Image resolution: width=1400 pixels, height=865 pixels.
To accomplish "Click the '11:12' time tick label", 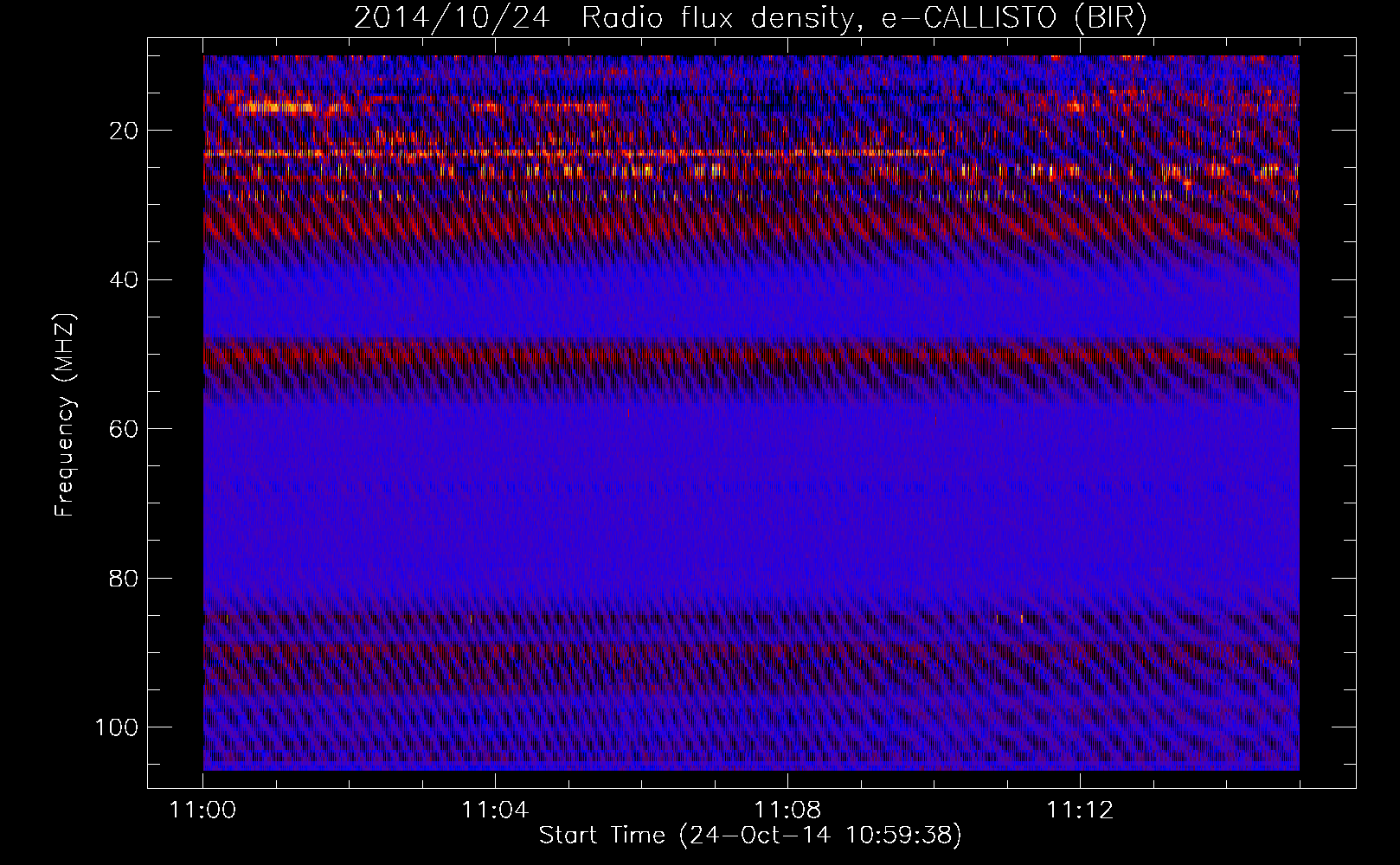I will point(1080,811).
